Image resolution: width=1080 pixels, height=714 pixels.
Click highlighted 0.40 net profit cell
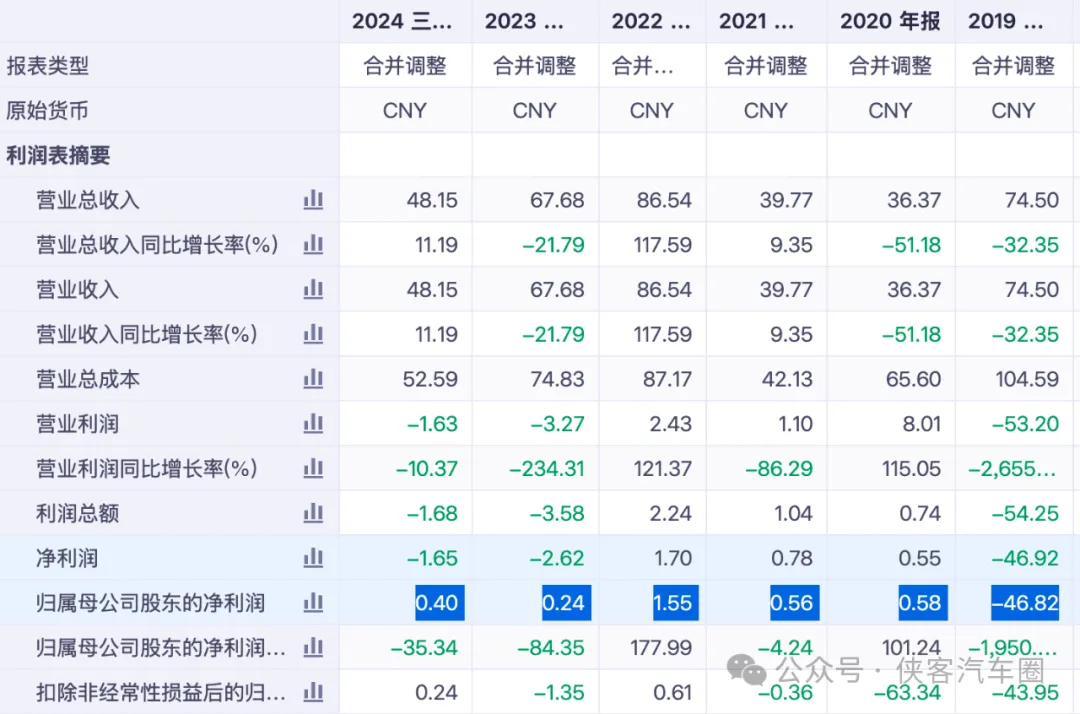[436, 603]
